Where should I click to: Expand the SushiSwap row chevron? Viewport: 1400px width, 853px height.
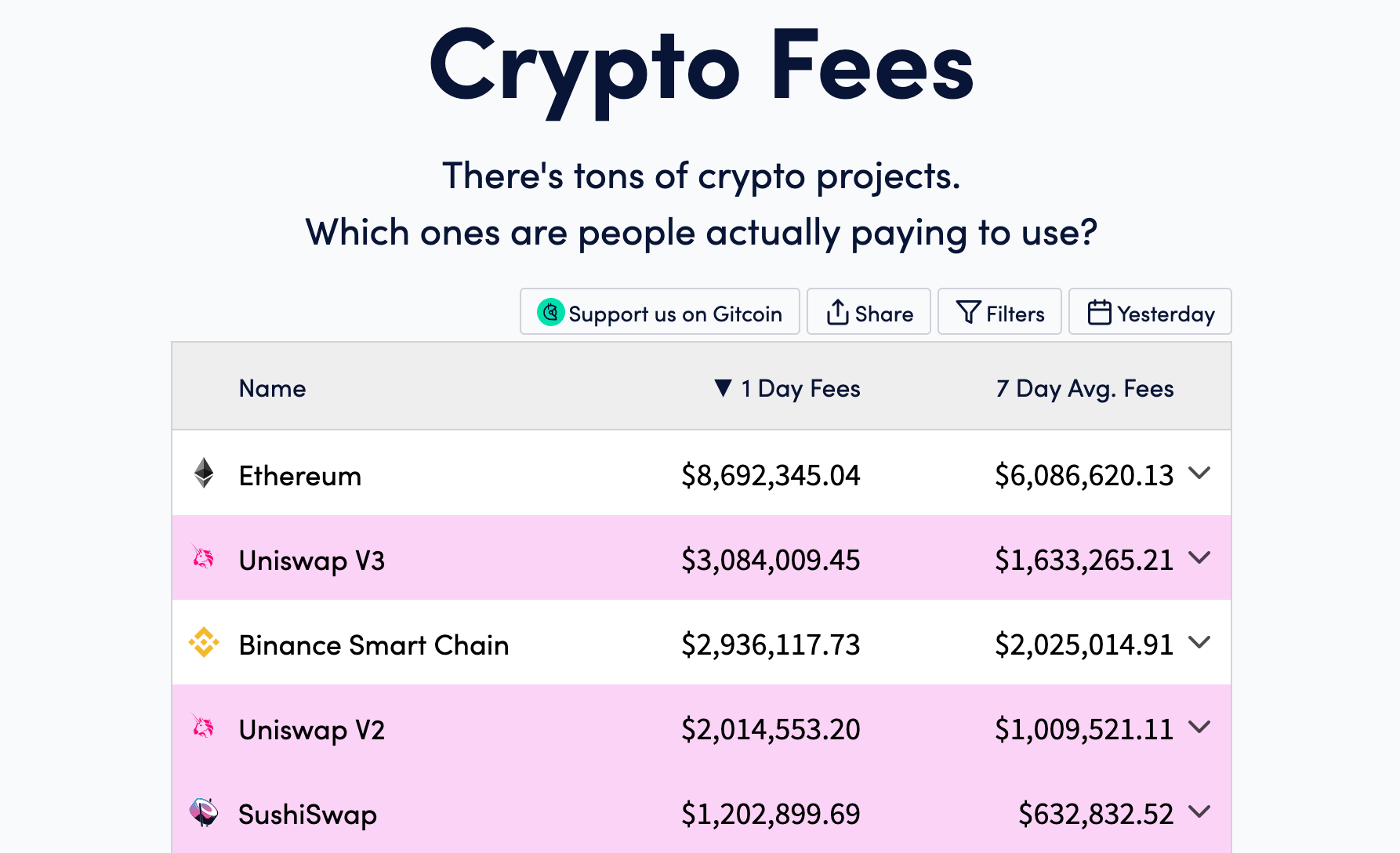point(1199,811)
